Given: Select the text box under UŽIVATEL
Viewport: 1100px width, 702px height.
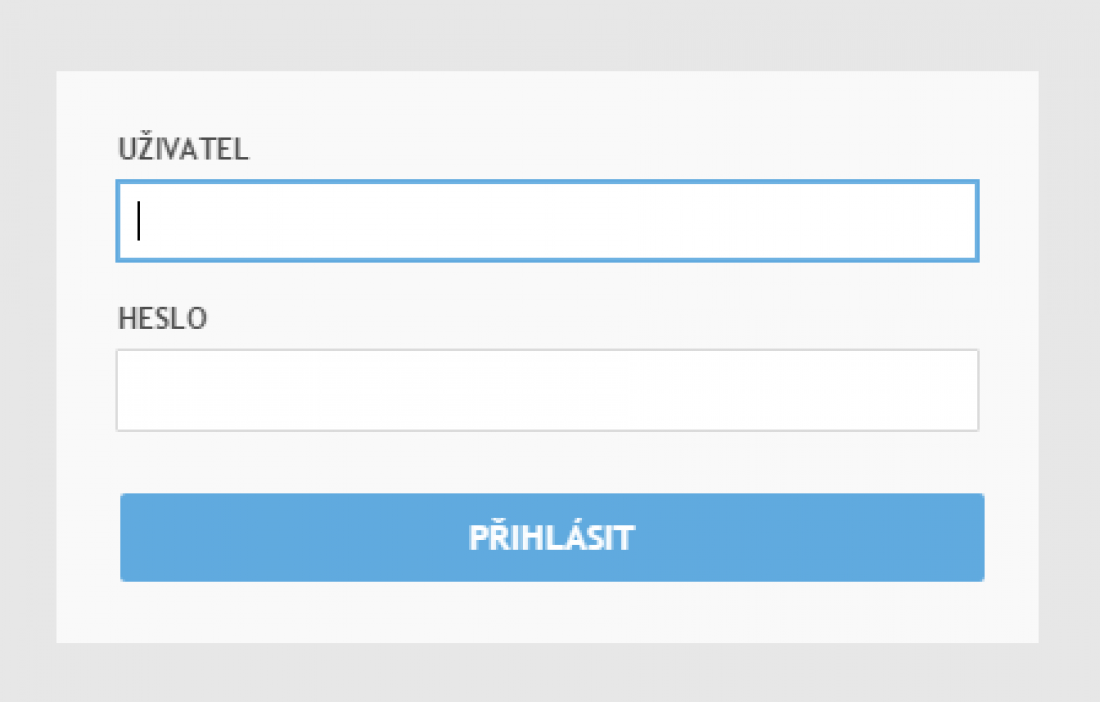Looking at the screenshot, I should (x=547, y=221).
